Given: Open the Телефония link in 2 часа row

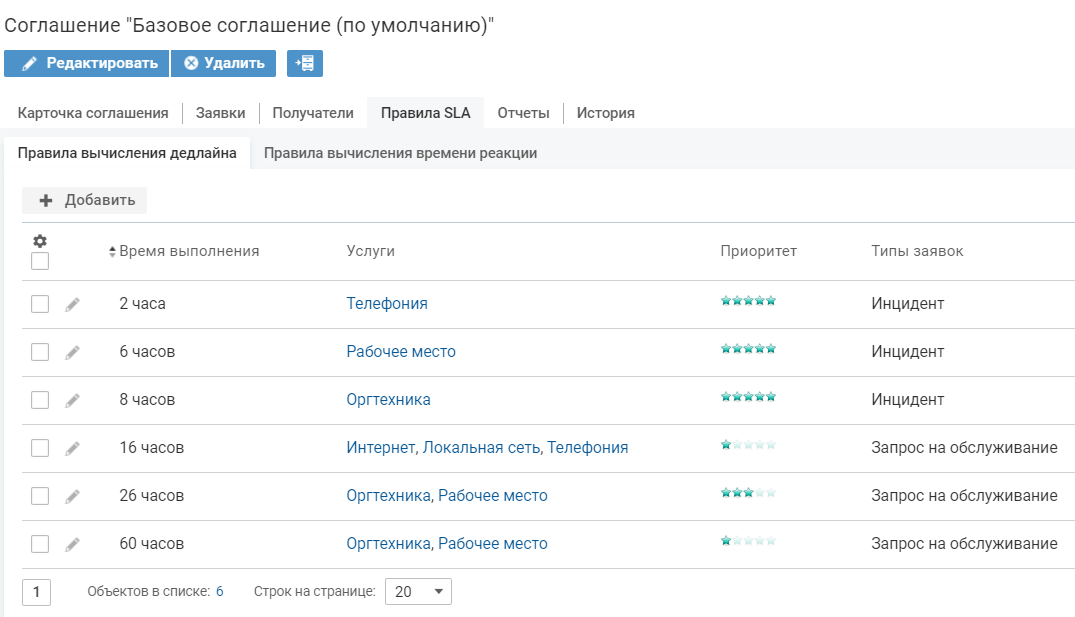Looking at the screenshot, I should click(387, 304).
